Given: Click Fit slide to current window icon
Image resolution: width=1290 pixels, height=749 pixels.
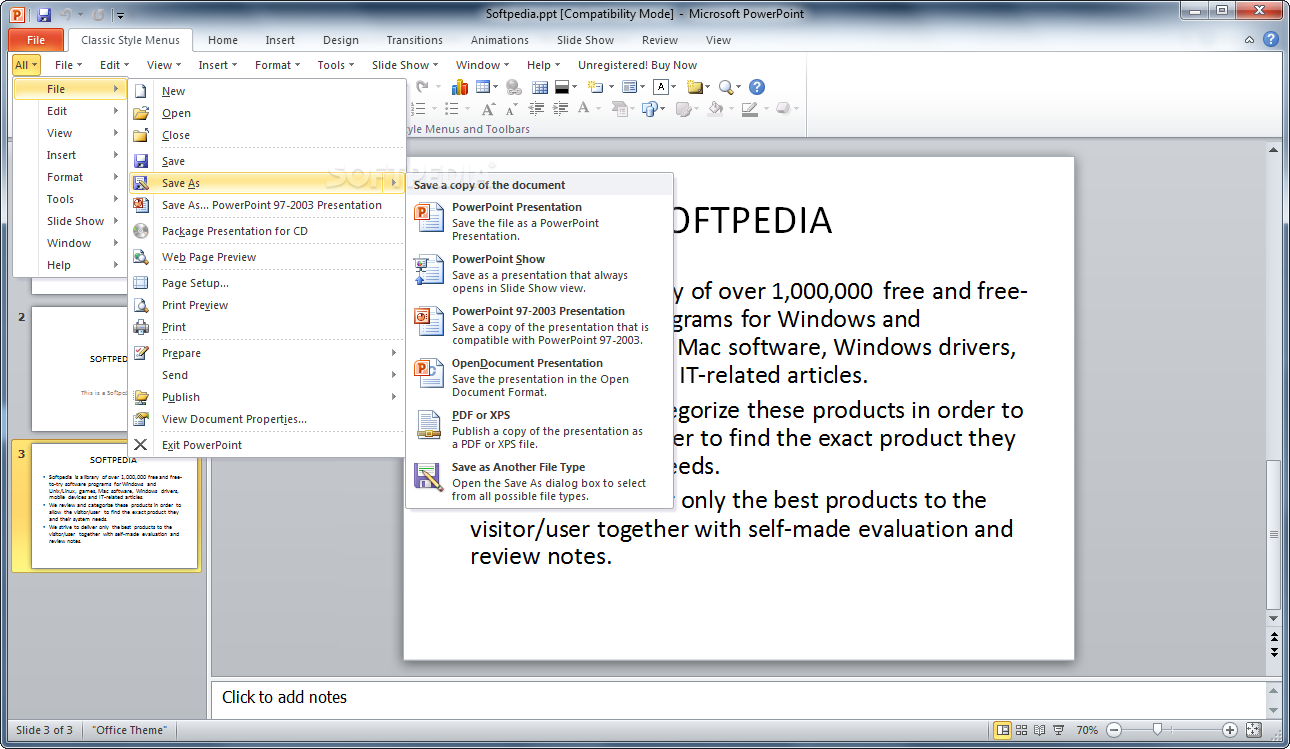Looking at the screenshot, I should [1255, 730].
